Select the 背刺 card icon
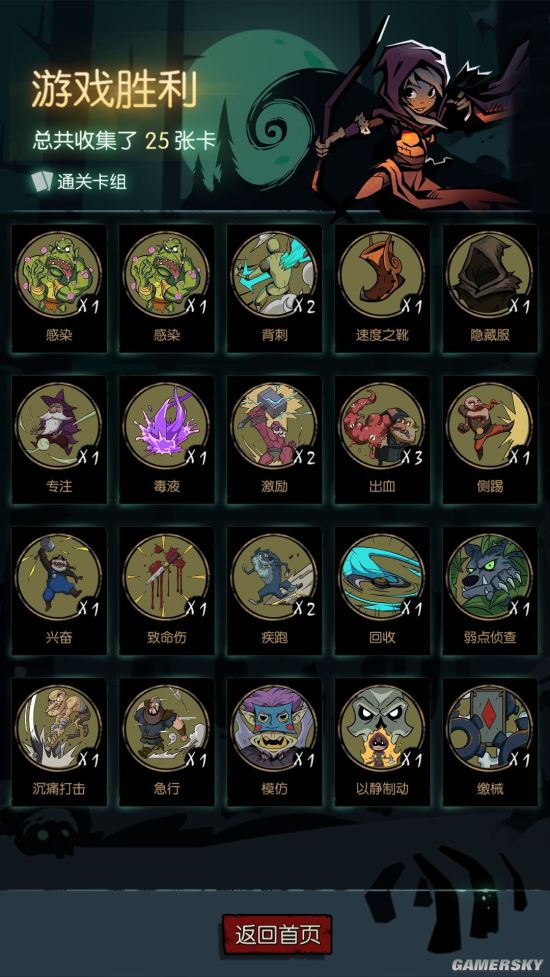 [x=274, y=288]
